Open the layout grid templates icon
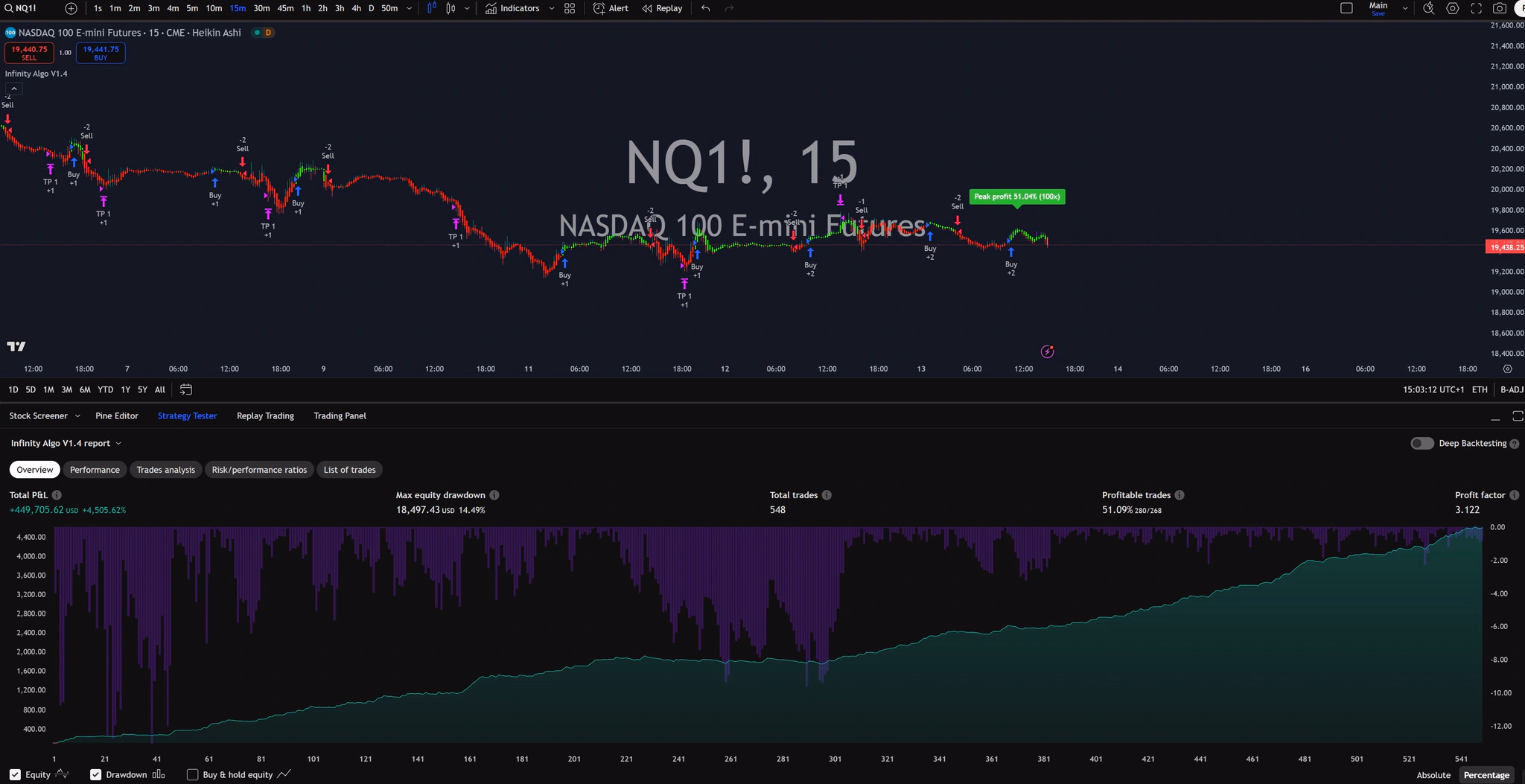This screenshot has width=1525, height=784. tap(570, 8)
